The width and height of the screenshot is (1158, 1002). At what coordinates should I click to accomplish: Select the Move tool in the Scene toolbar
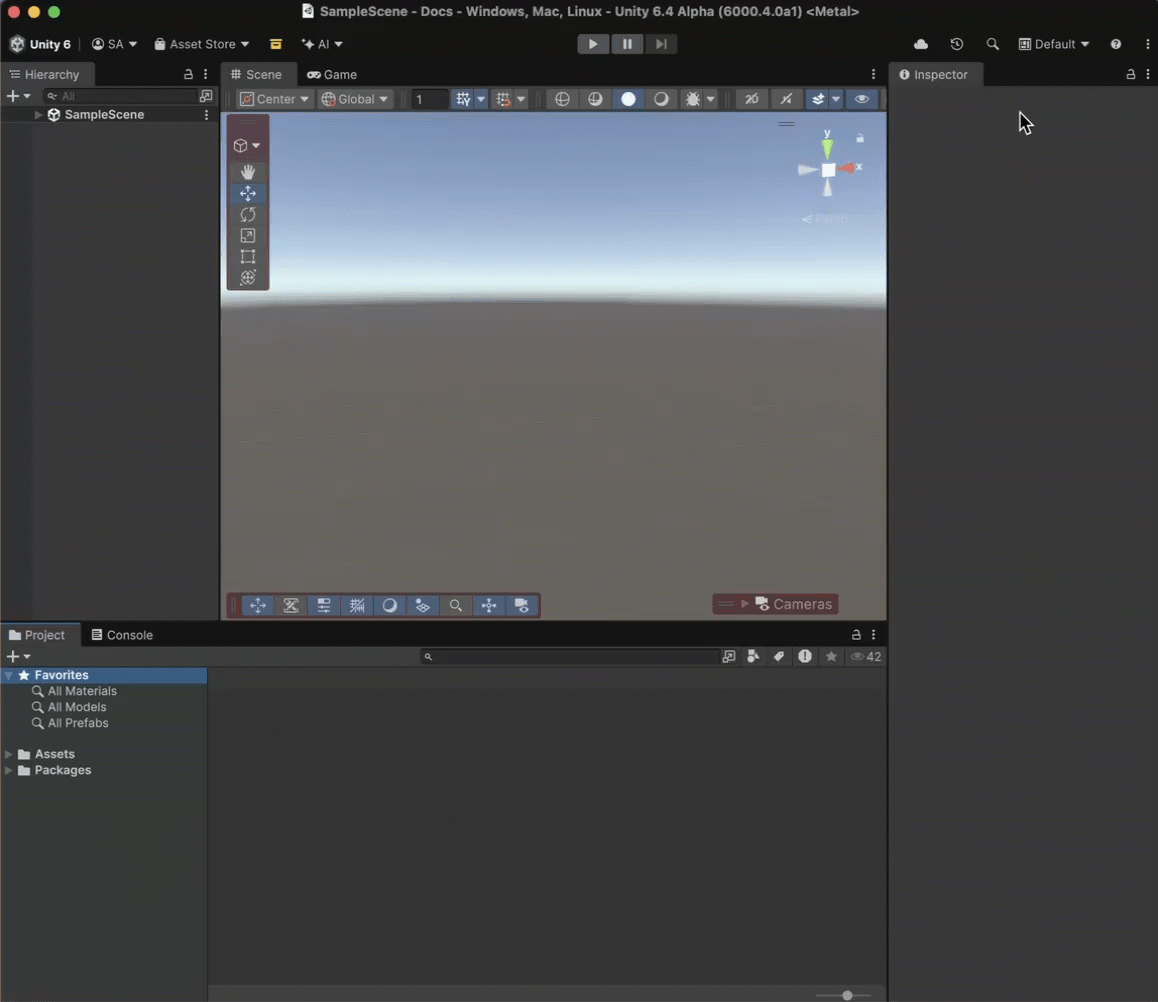247,193
